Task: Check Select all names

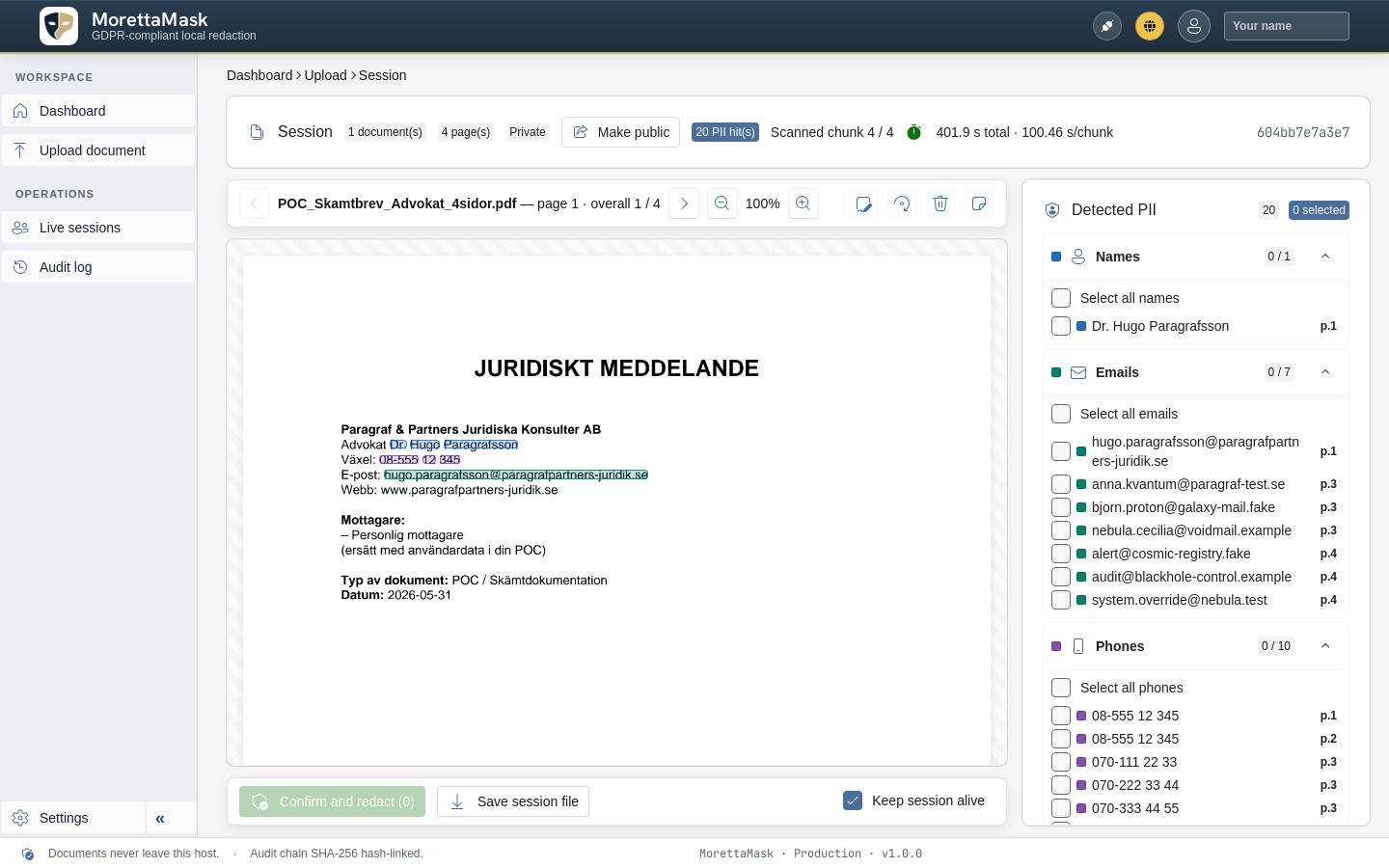Action: [1061, 298]
